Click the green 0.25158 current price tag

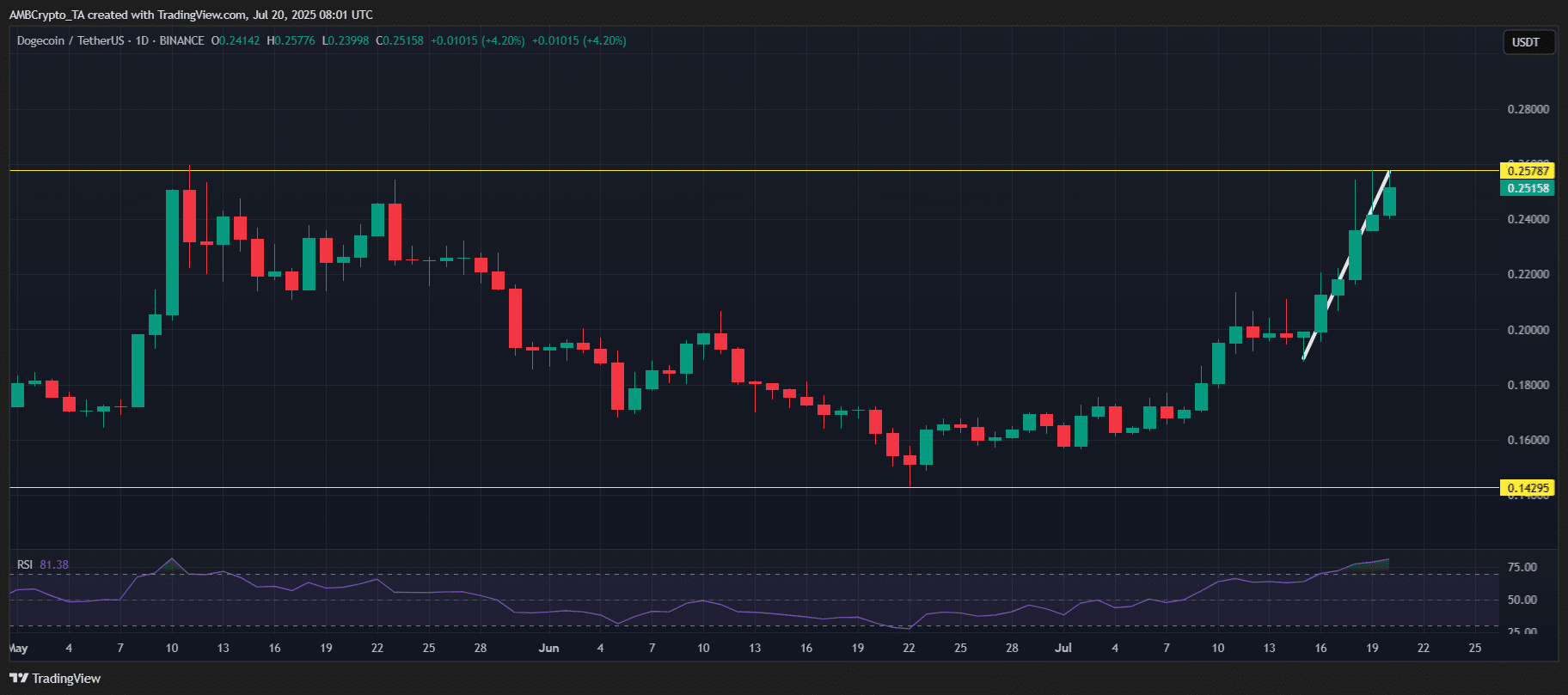(x=1528, y=188)
